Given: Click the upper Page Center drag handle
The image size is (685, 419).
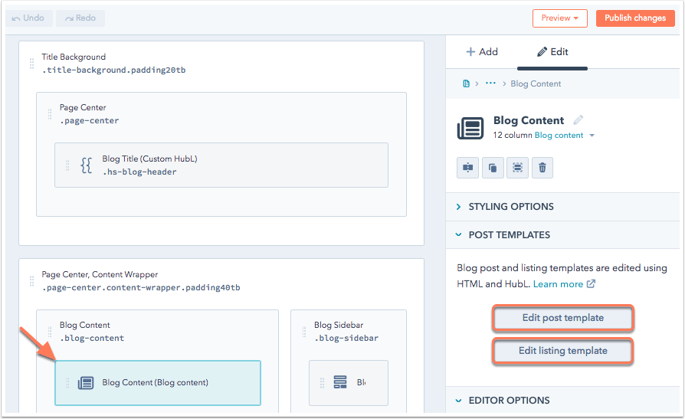Looking at the screenshot, I should pyautogui.click(x=49, y=114).
